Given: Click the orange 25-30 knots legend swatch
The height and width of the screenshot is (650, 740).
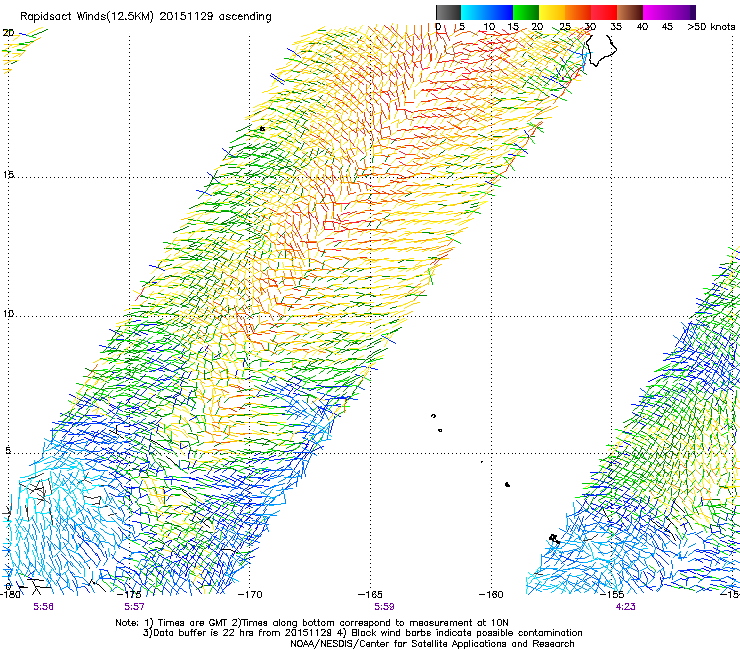Looking at the screenshot, I should point(578,12).
